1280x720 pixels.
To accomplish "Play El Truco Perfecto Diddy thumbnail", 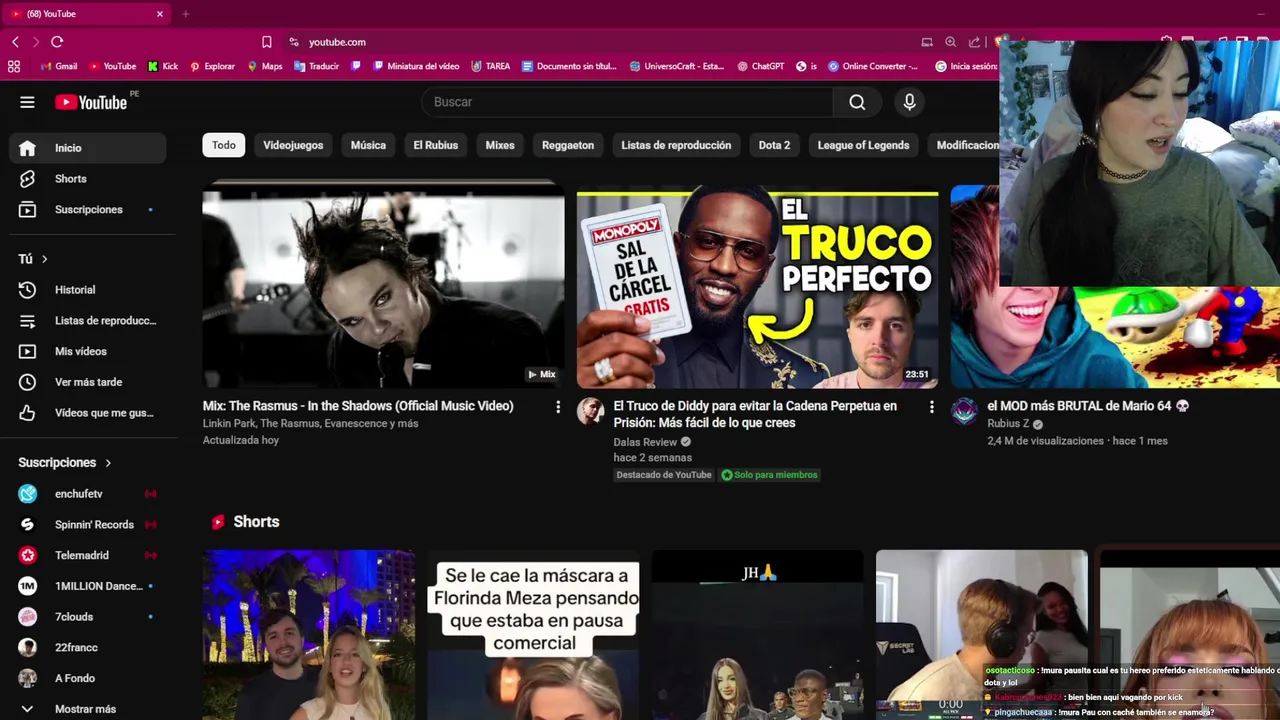I will pos(757,287).
